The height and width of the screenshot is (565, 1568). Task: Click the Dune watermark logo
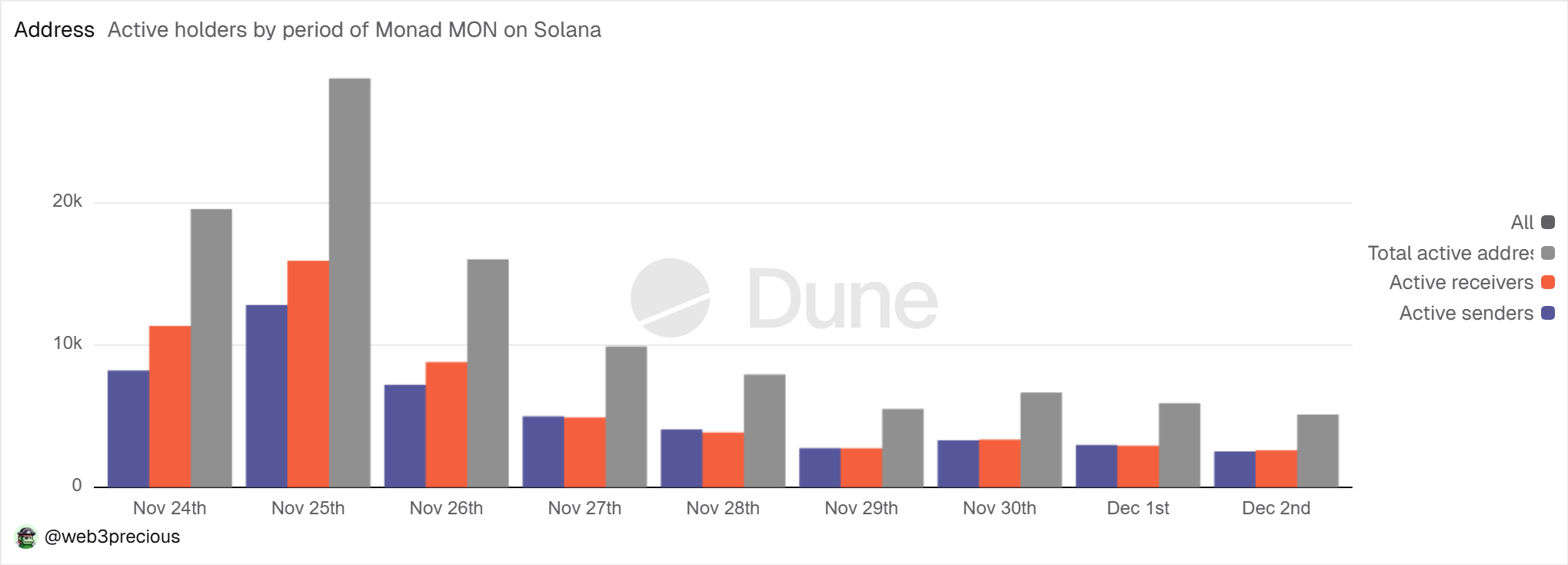click(x=784, y=298)
